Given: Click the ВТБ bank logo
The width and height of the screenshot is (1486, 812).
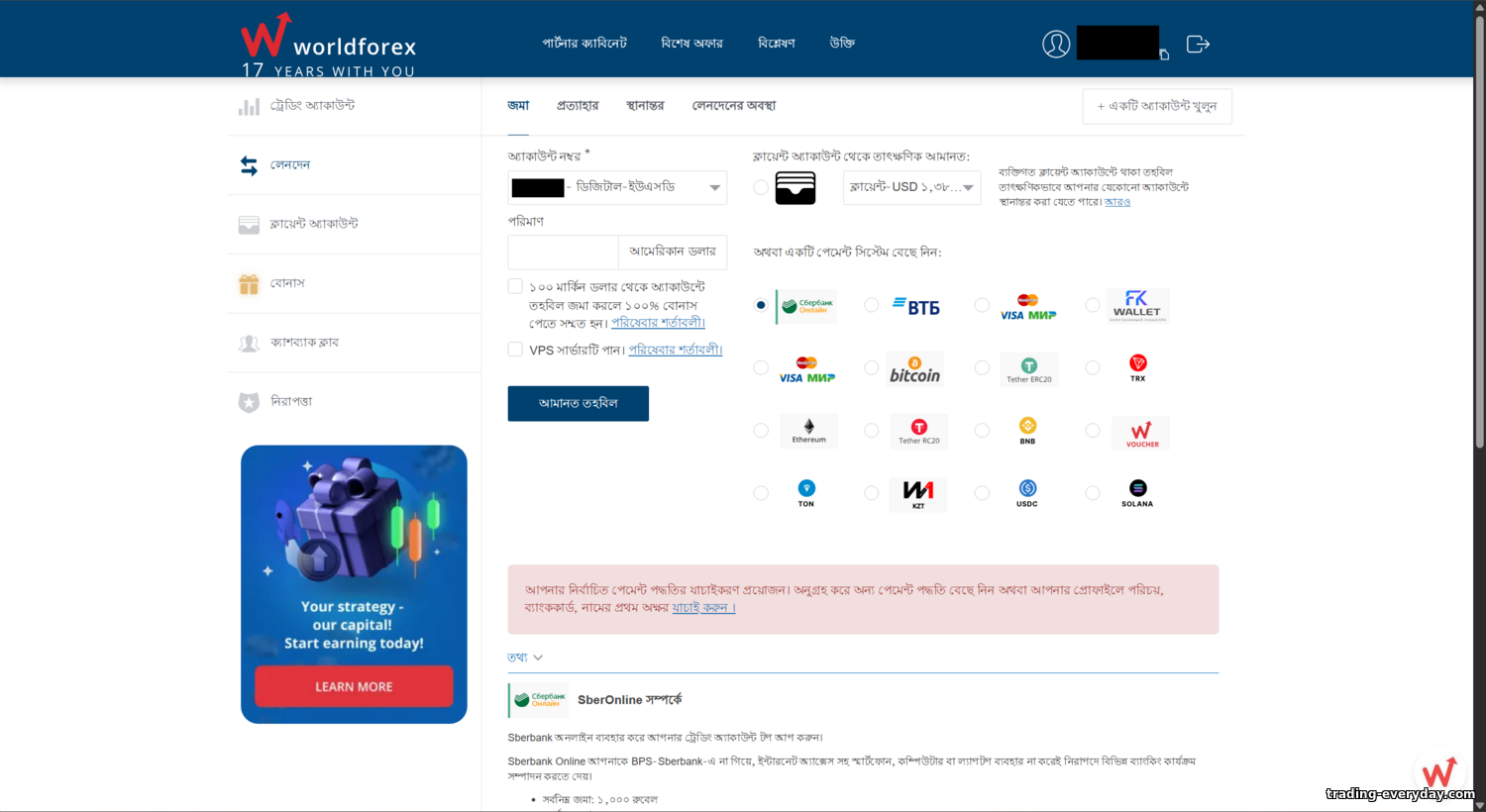Looking at the screenshot, I should coord(916,307).
